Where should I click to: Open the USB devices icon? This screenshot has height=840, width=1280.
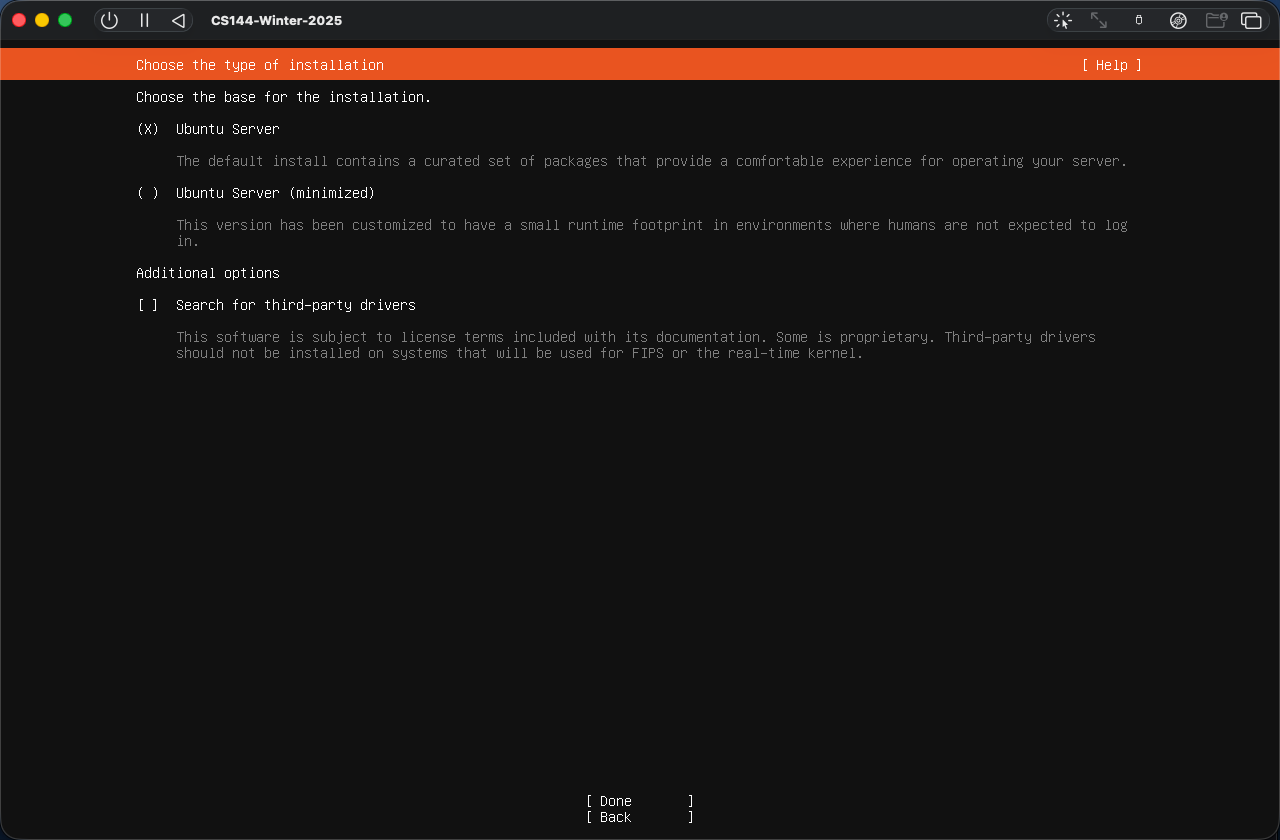coord(1138,20)
